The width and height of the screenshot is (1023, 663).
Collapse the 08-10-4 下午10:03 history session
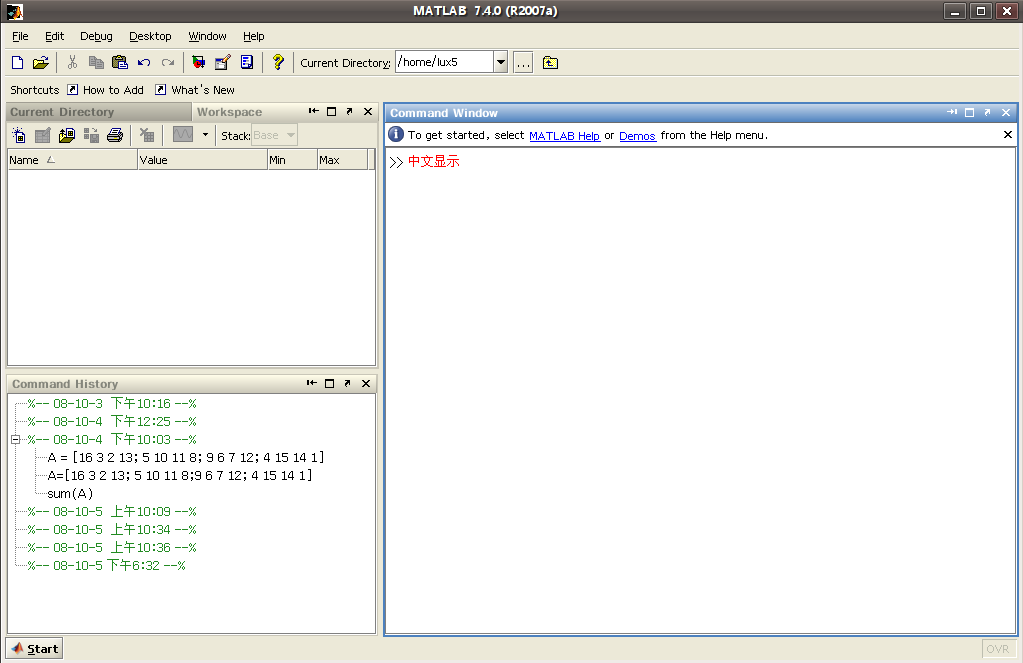click(x=16, y=439)
